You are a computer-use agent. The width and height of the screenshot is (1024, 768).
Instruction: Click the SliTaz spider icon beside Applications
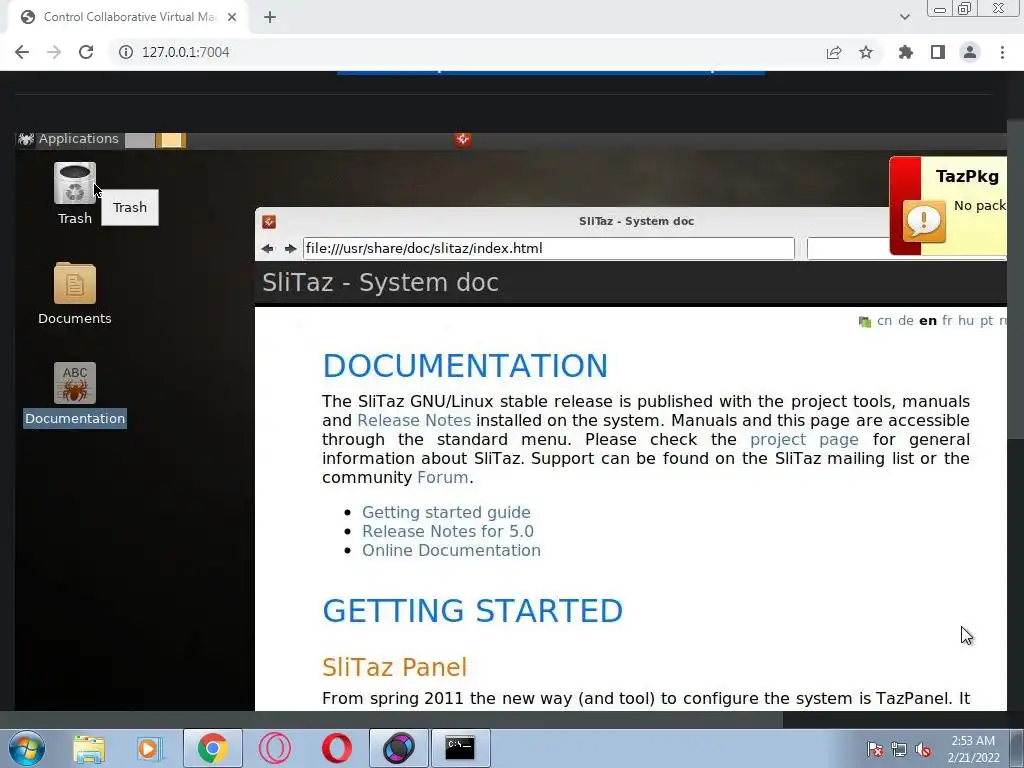26,139
